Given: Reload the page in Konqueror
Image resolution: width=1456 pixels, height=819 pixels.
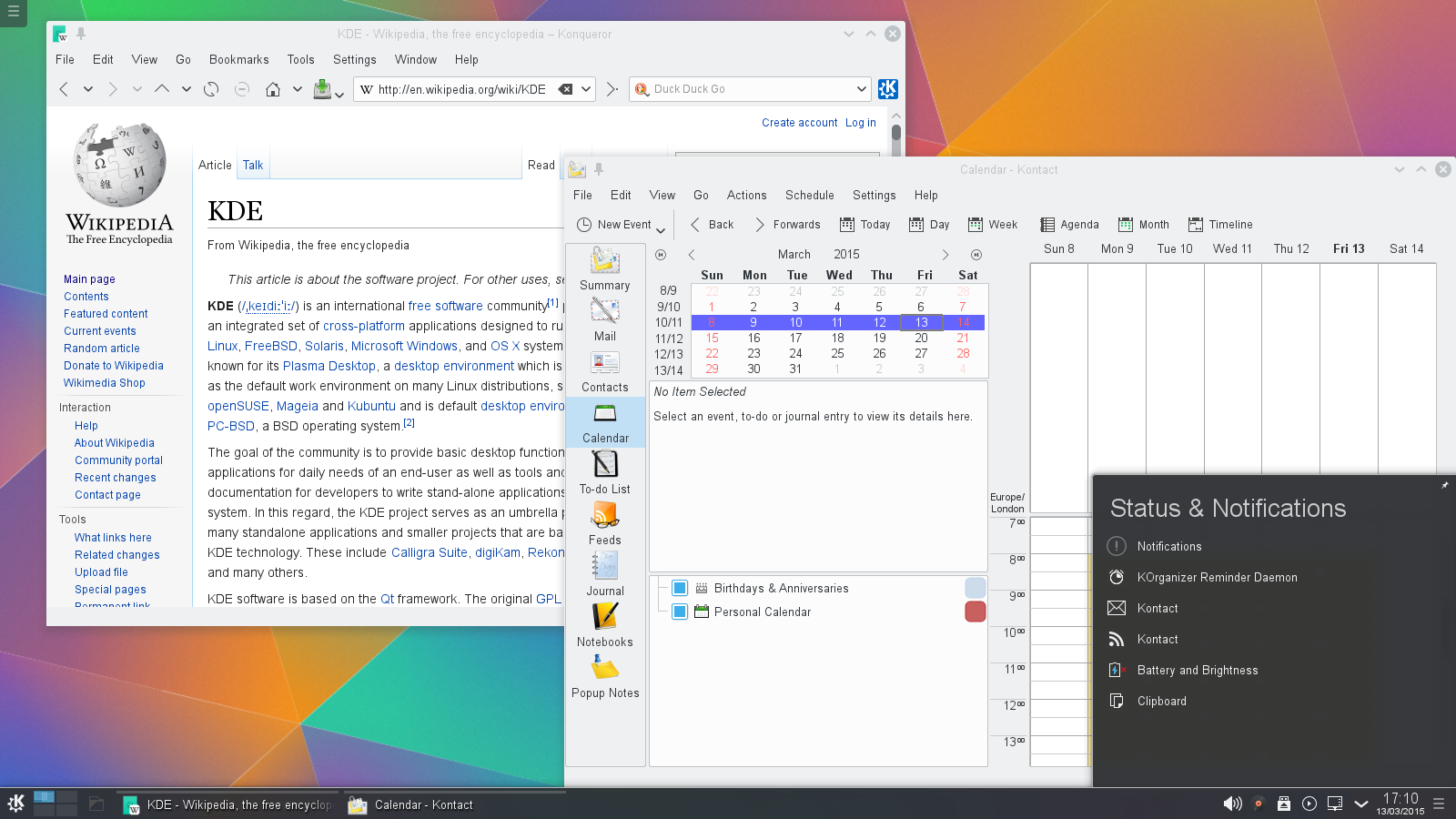Looking at the screenshot, I should pos(211,89).
